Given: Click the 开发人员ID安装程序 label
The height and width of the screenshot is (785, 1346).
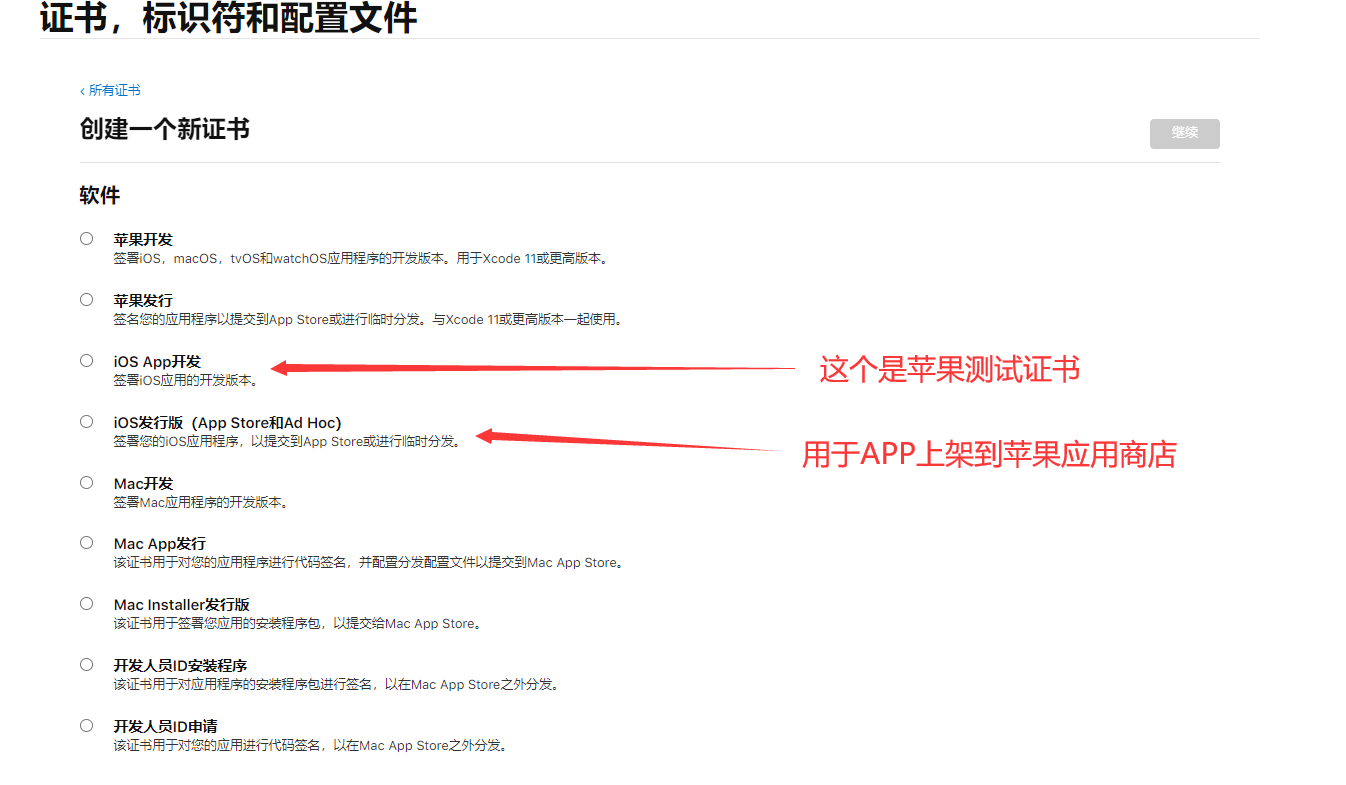Looking at the screenshot, I should [x=181, y=666].
